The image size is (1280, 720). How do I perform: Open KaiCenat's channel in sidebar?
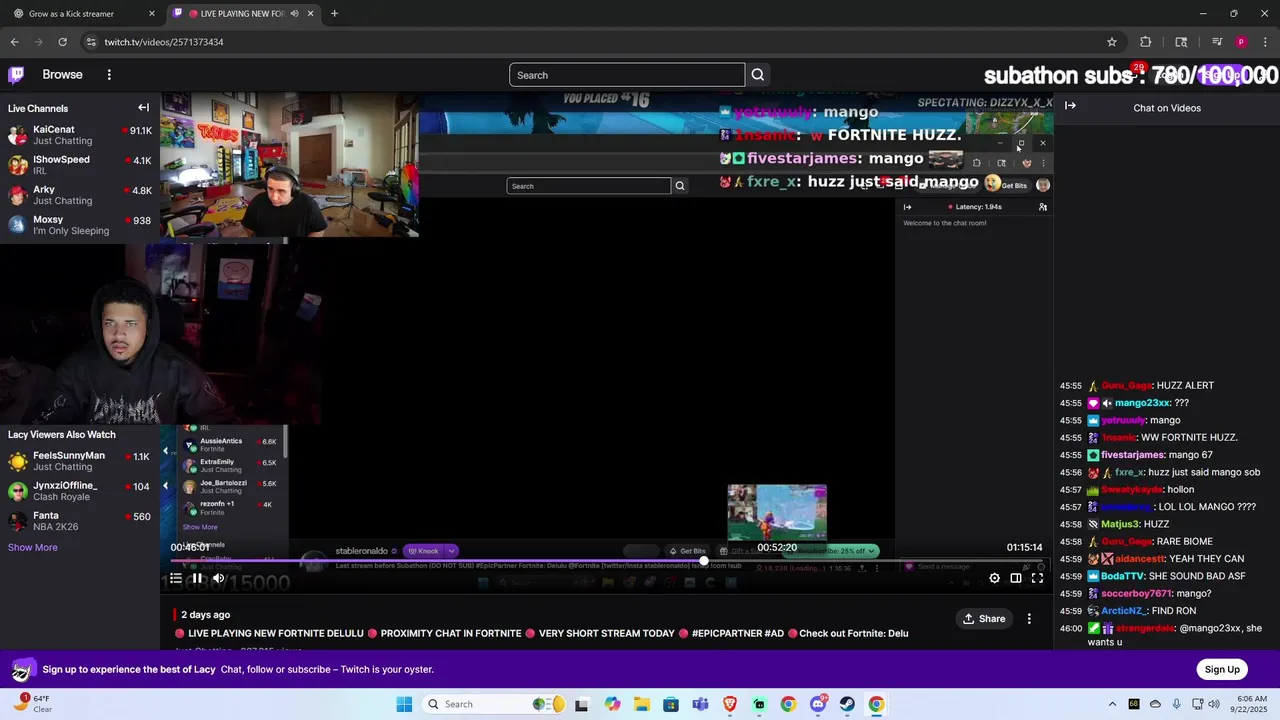click(x=80, y=135)
